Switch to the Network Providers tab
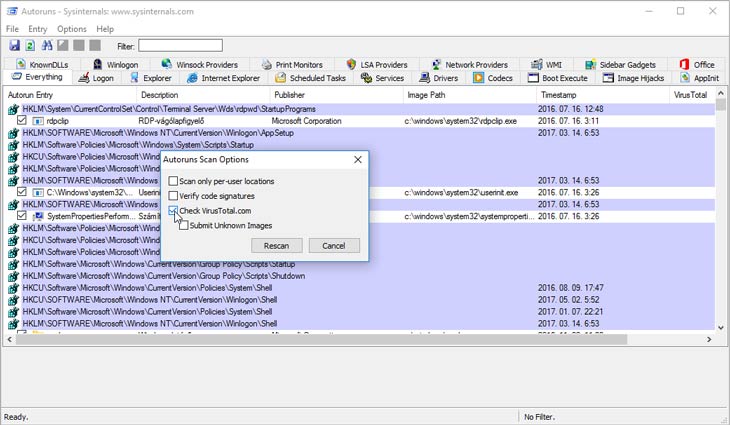Viewport: 730px width, 425px height. point(469,64)
